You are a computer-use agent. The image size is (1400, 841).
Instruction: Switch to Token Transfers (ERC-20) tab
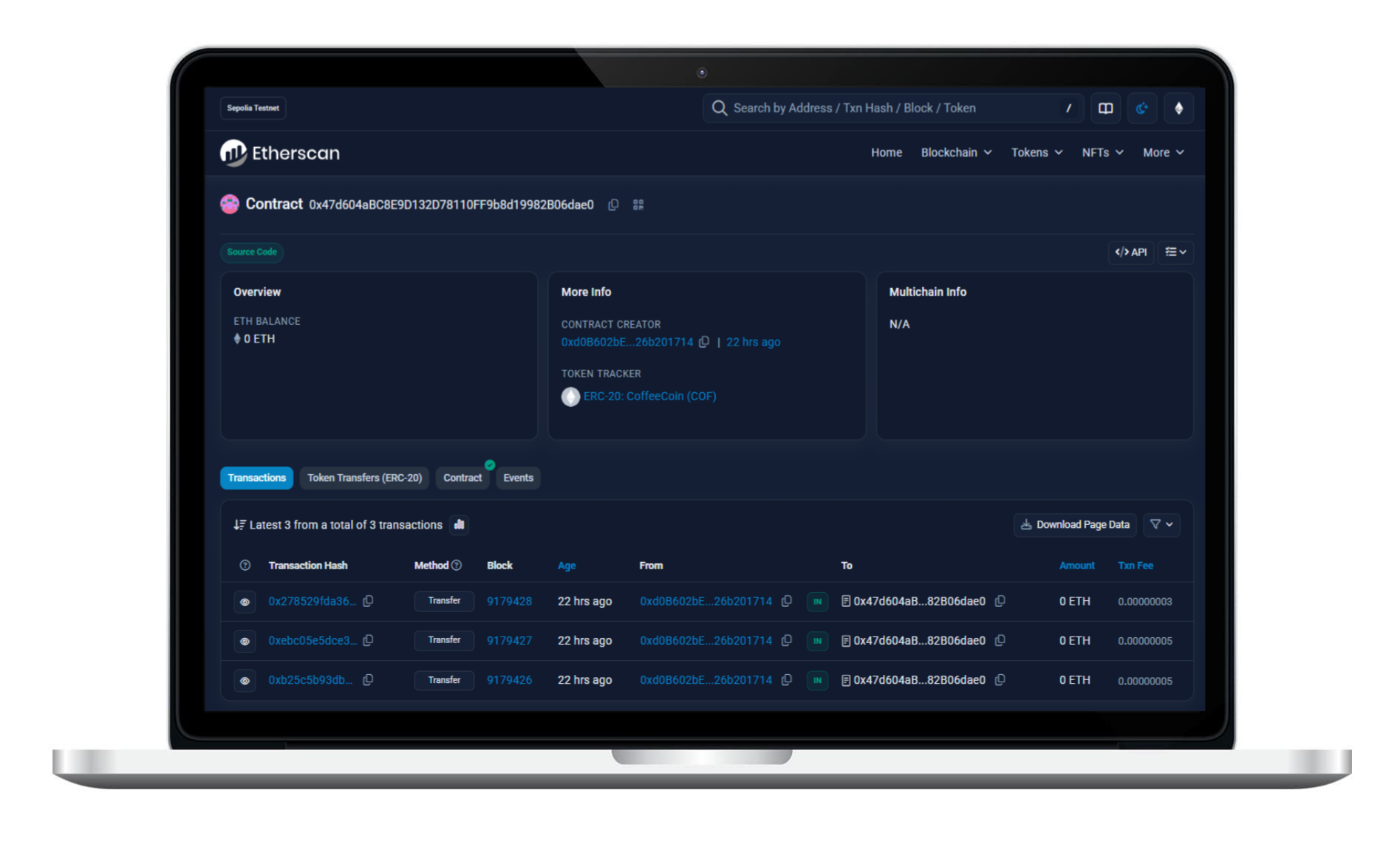click(364, 478)
